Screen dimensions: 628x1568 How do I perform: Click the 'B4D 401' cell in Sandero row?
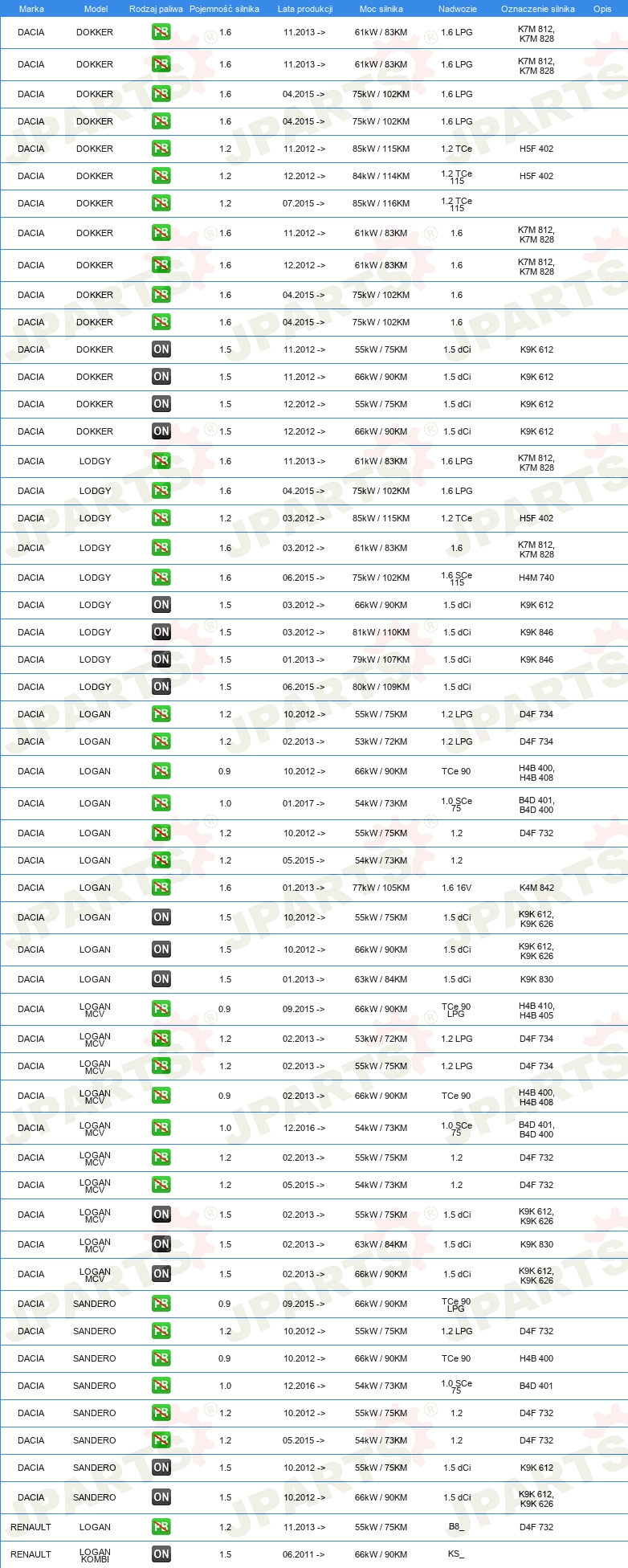coord(536,1386)
